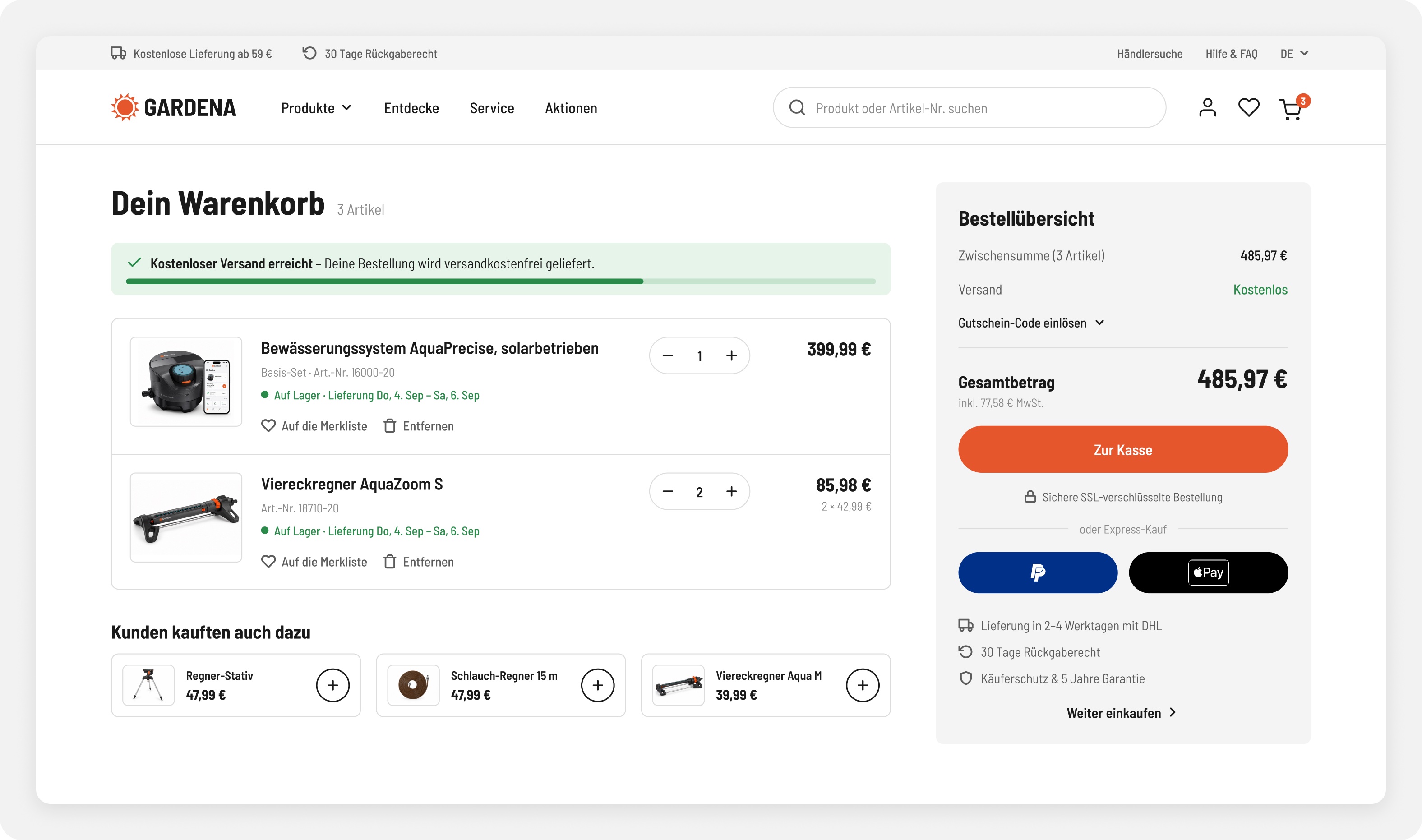Click the 399,99 € item price

click(x=839, y=349)
